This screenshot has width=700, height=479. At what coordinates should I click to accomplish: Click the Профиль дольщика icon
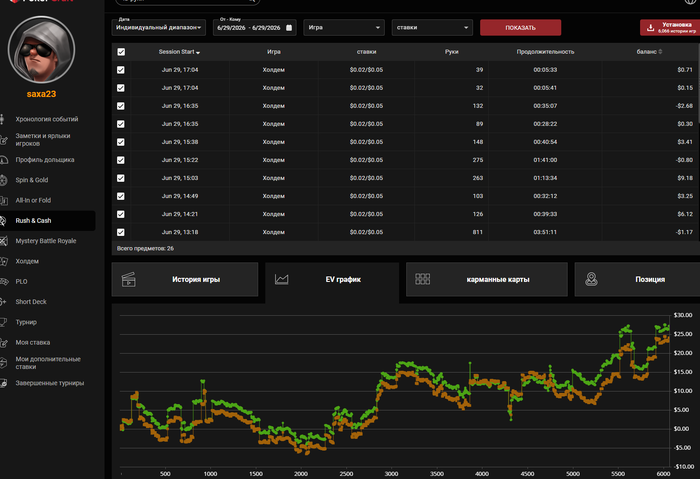point(4,160)
